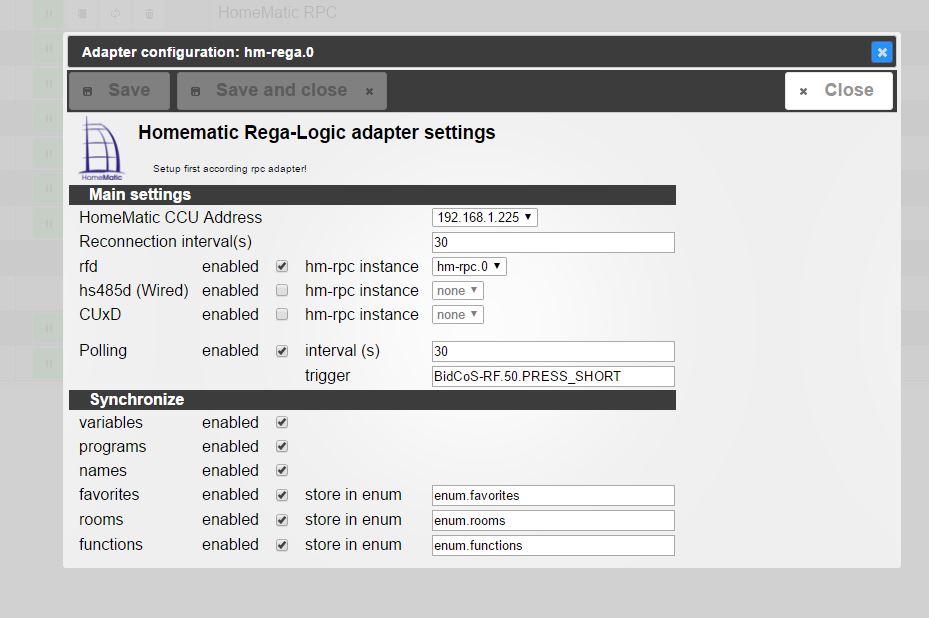Click the enum.functions input field
This screenshot has width=929, height=618.
click(x=553, y=545)
